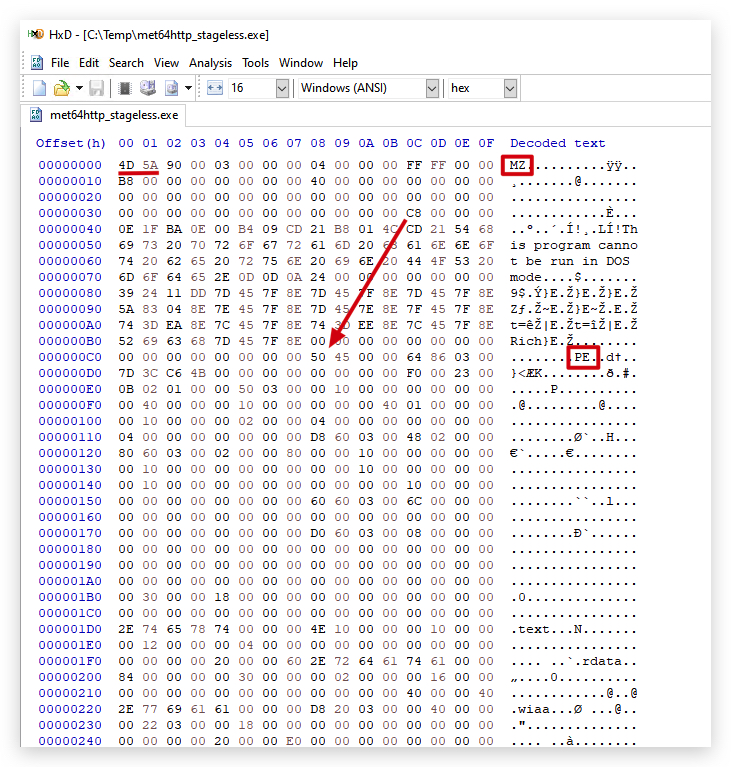This screenshot has height=767, width=731.
Task: Open the Windows (ANSI) charset dropdown
Action: 432,89
